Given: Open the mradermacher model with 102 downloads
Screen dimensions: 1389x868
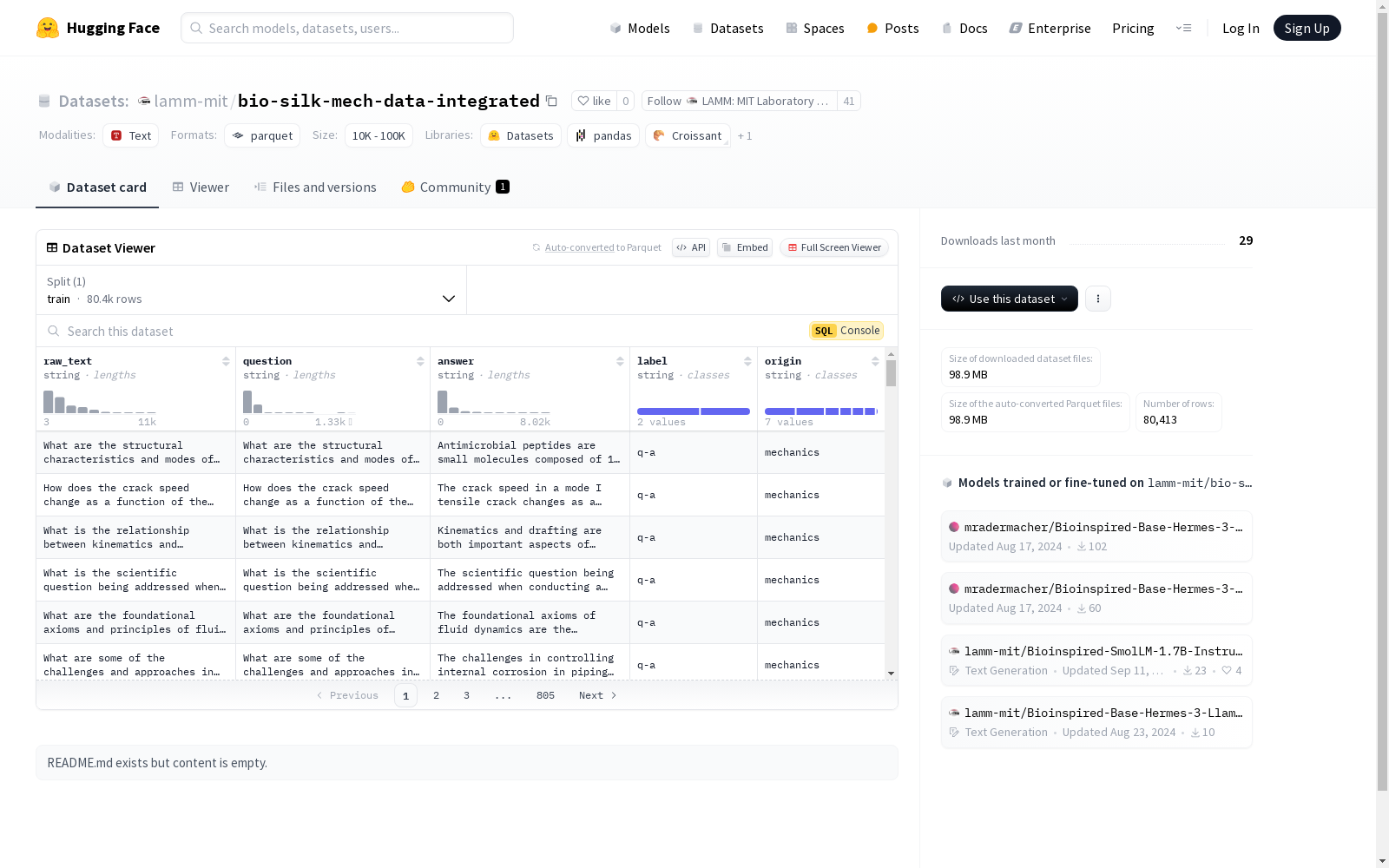Looking at the screenshot, I should click(1096, 536).
